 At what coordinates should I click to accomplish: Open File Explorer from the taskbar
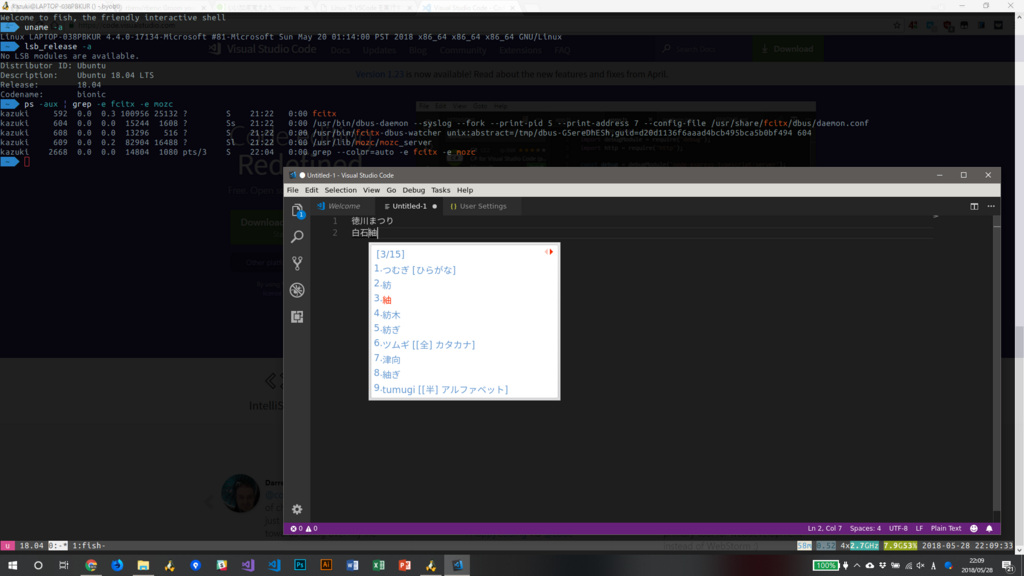click(143, 566)
